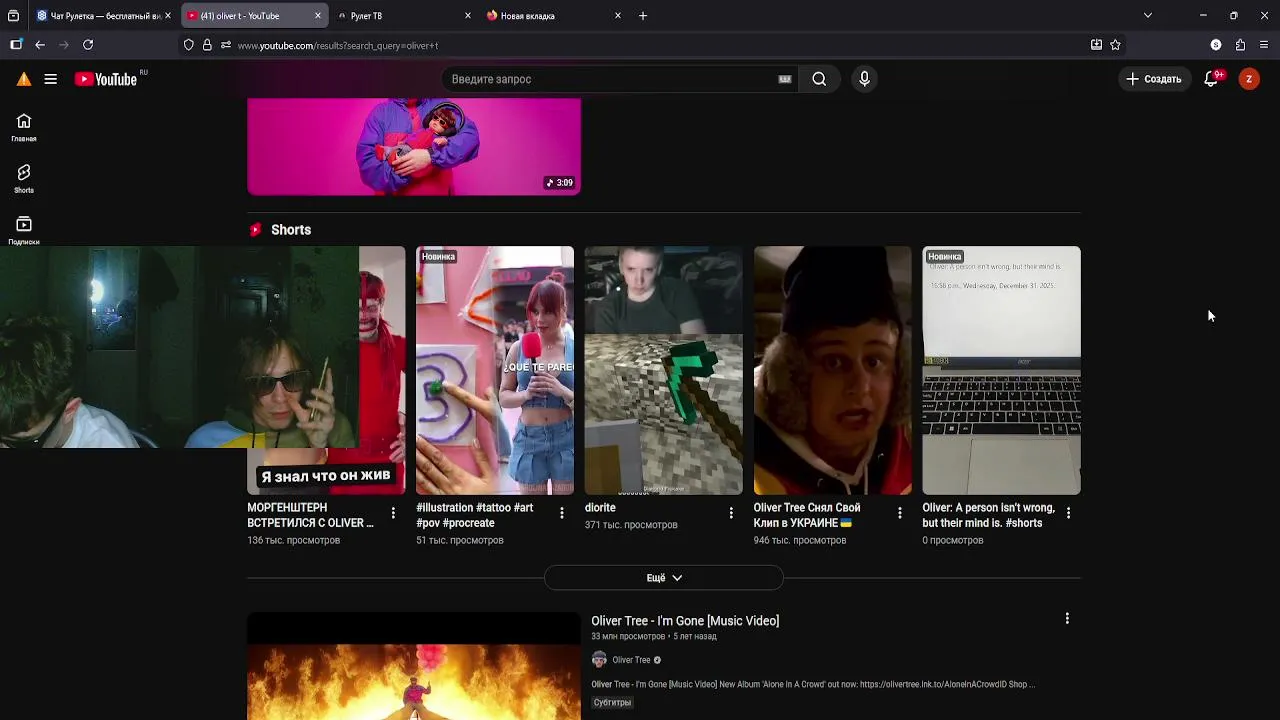
Task: Reload the page in the browser
Action: point(88,45)
